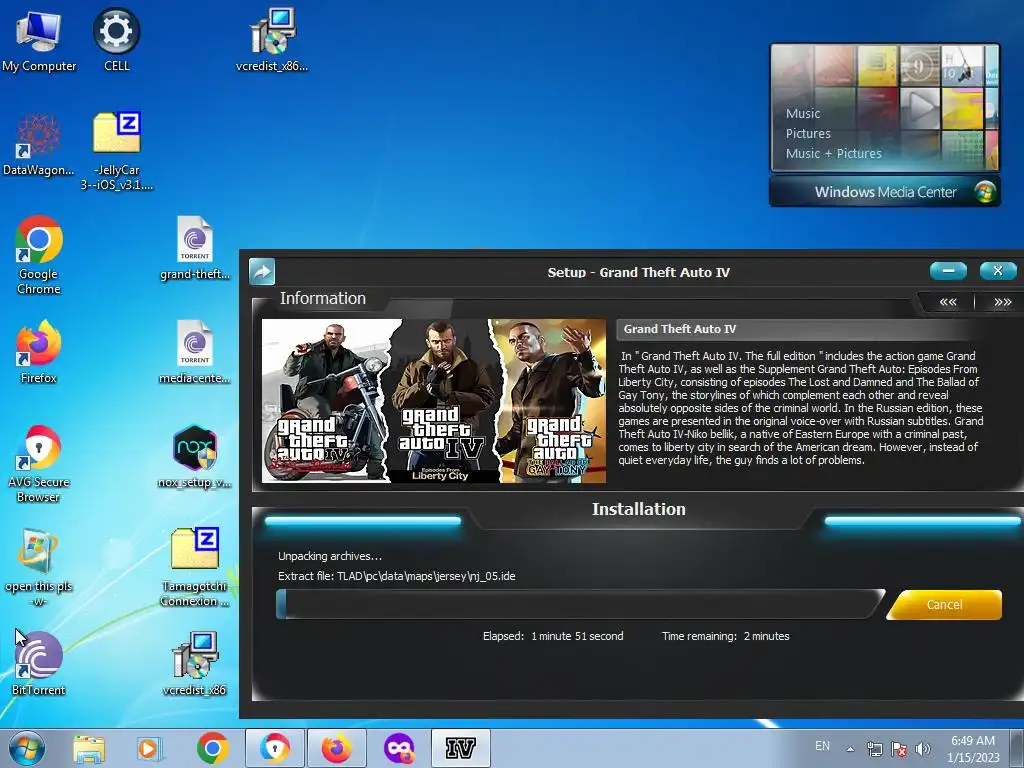The width and height of the screenshot is (1024, 768).
Task: Open the 'open this pls -w-' icon
Action: point(39,568)
